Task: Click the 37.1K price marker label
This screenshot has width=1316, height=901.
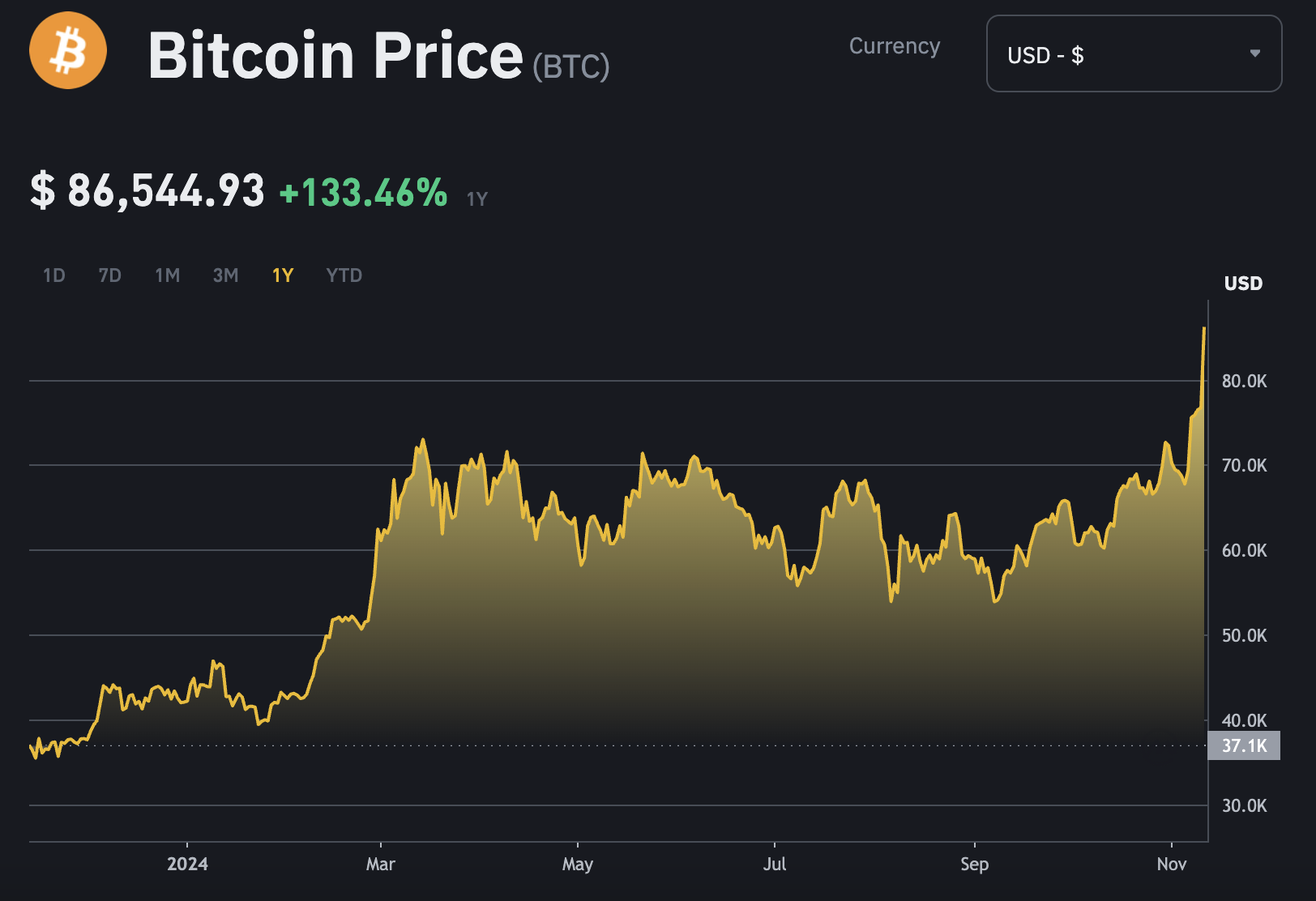Action: click(1244, 745)
